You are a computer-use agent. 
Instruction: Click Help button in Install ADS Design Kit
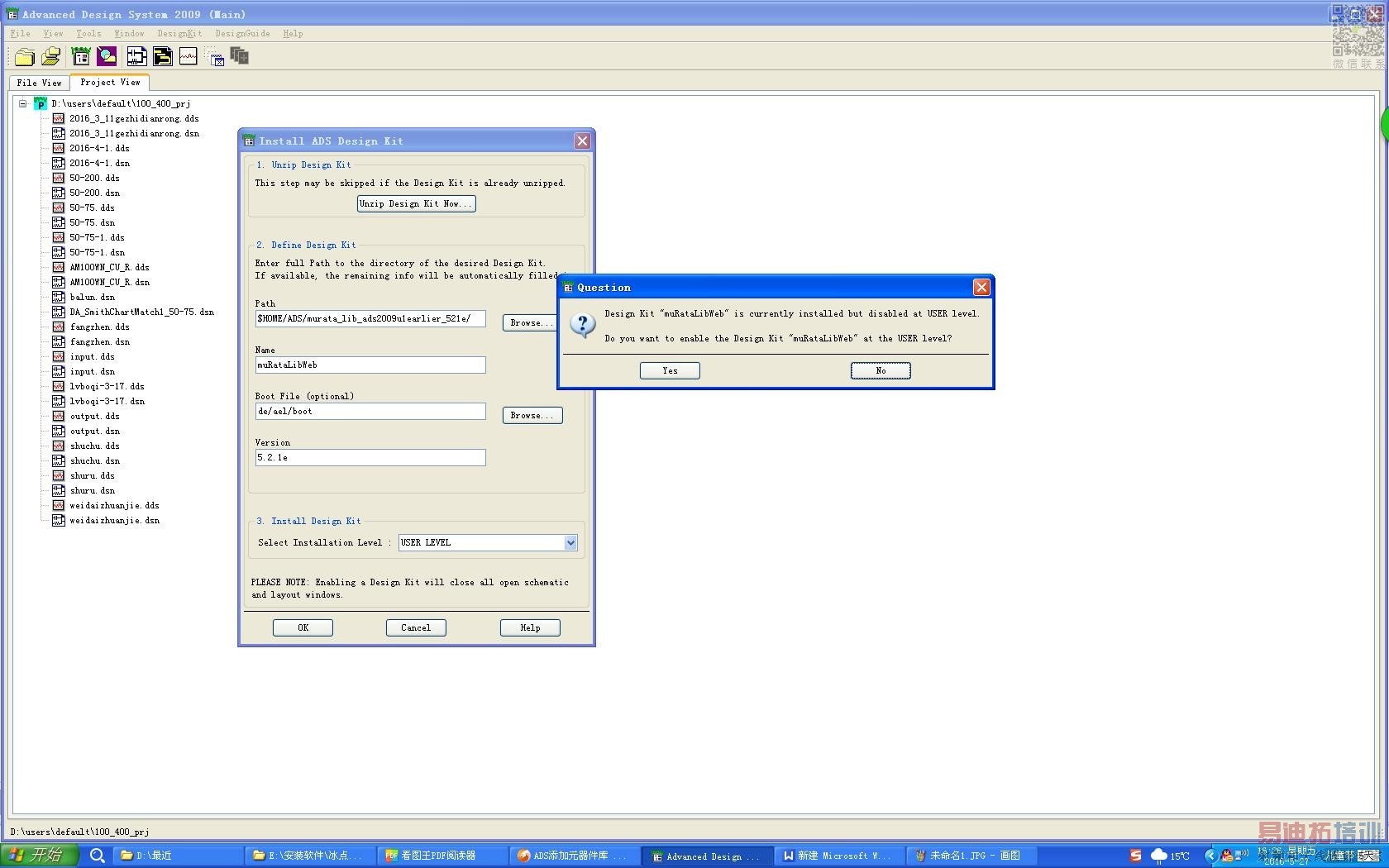(x=530, y=627)
